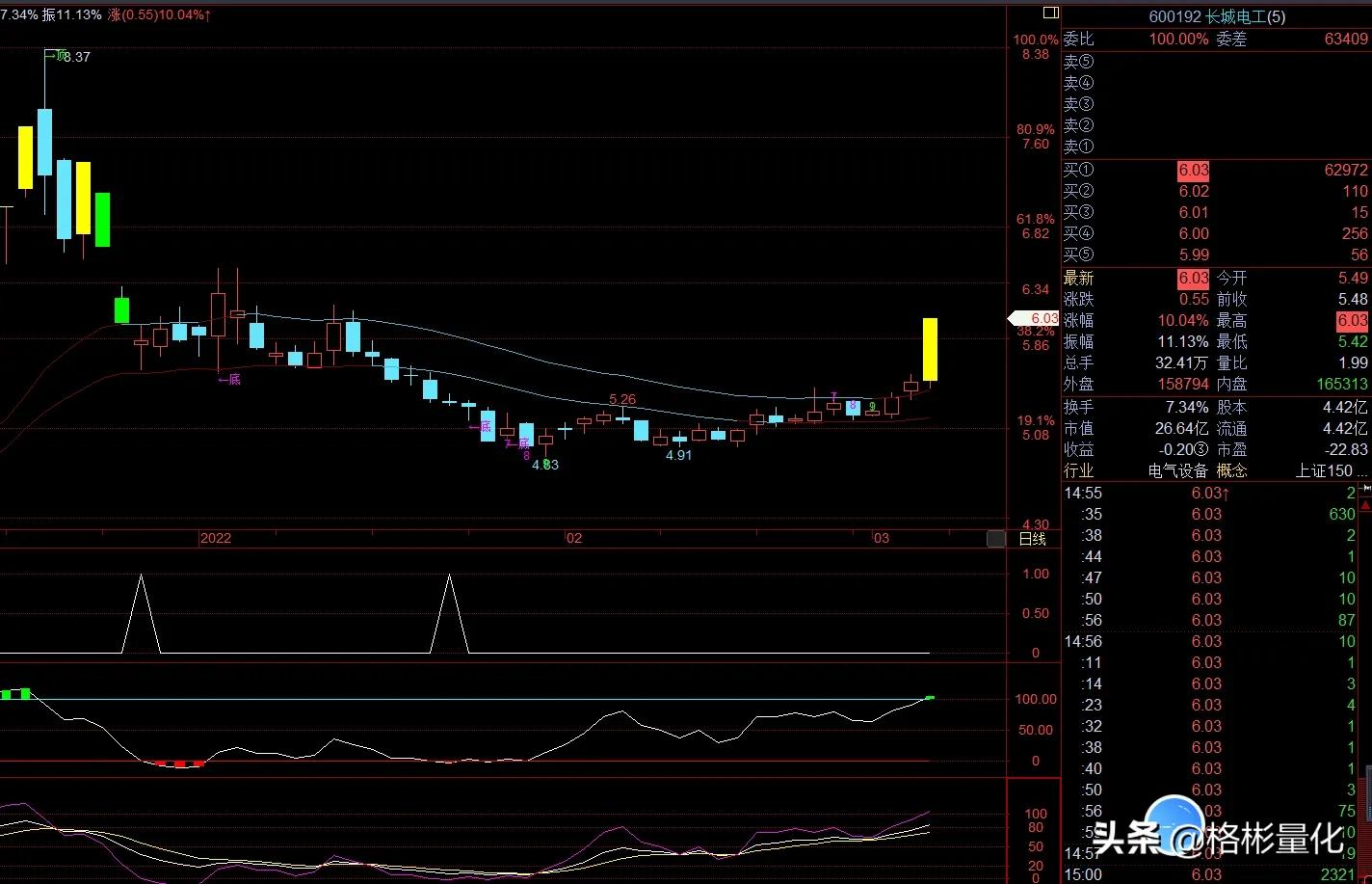1372x884 pixels.
Task: Click the 2022 year marker on timeline
Action: coord(216,538)
